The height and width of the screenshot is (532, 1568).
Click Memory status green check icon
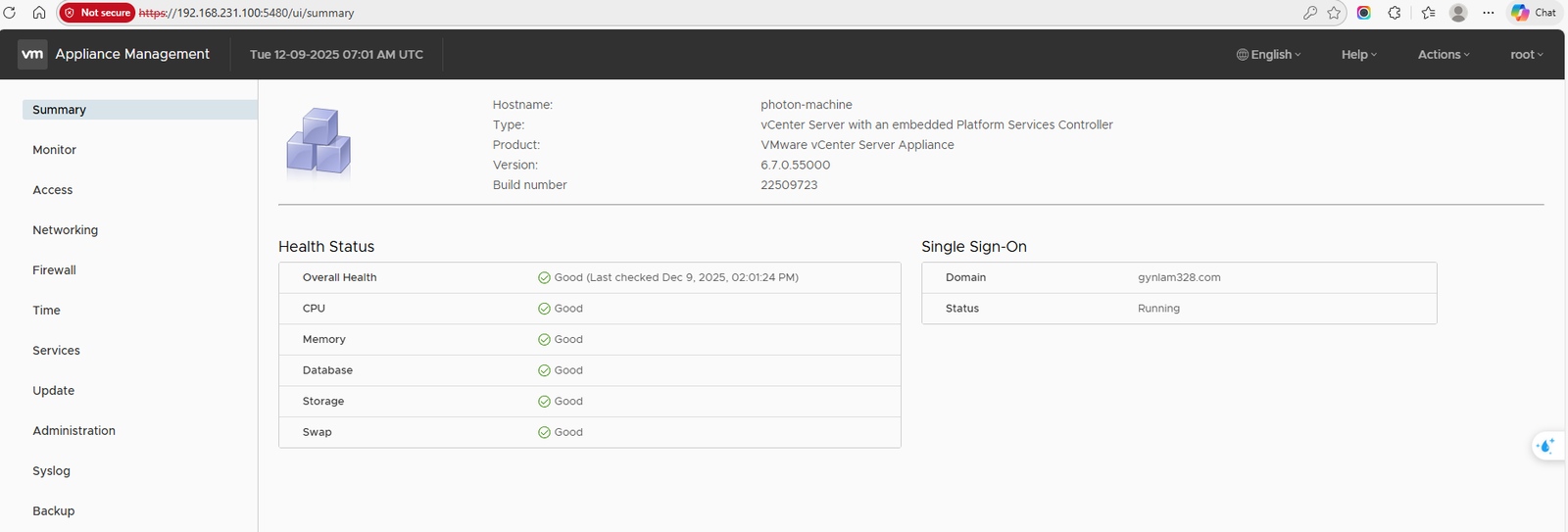point(544,339)
